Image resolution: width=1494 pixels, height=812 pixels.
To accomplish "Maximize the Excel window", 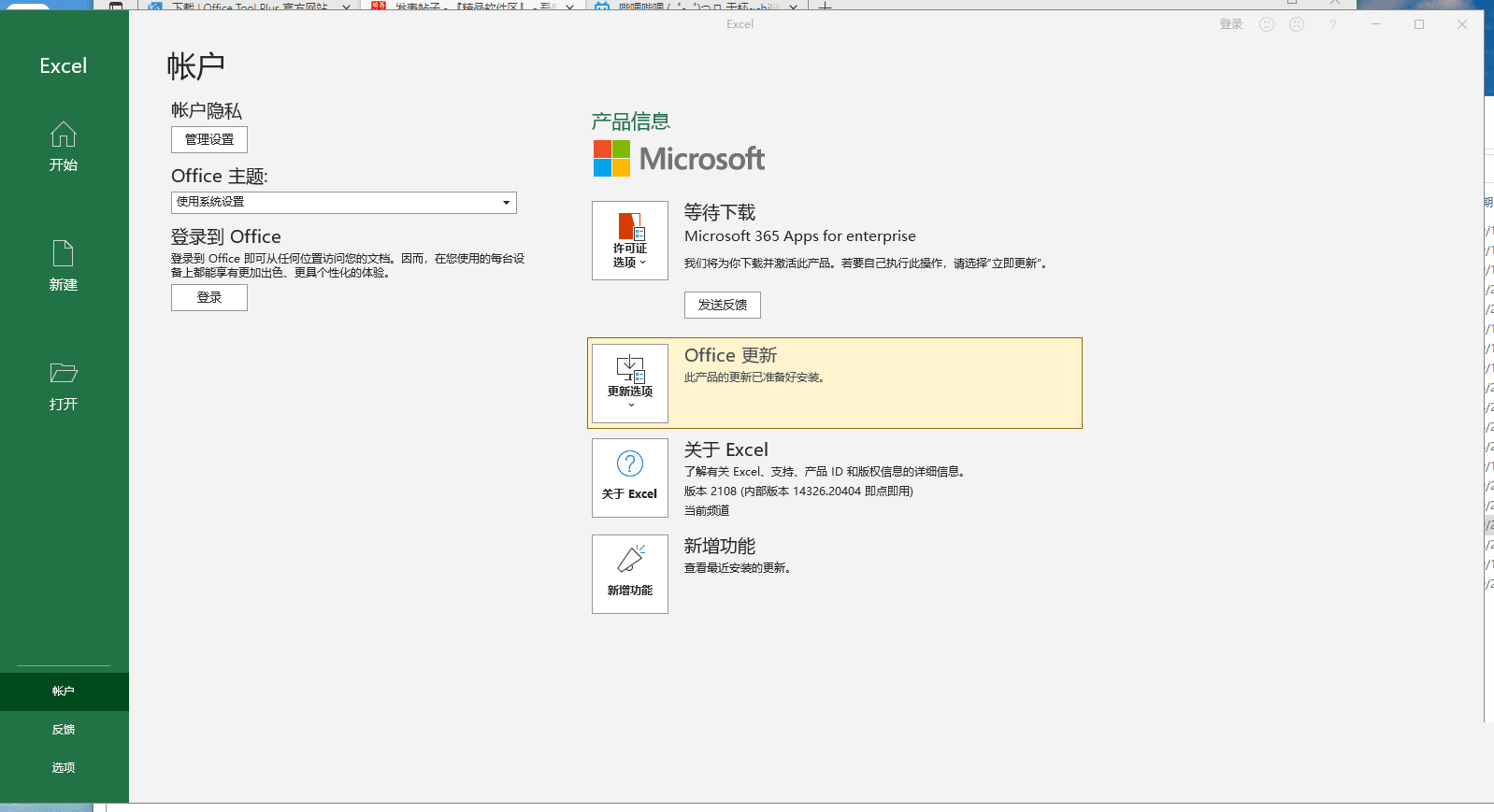I will click(x=1418, y=24).
